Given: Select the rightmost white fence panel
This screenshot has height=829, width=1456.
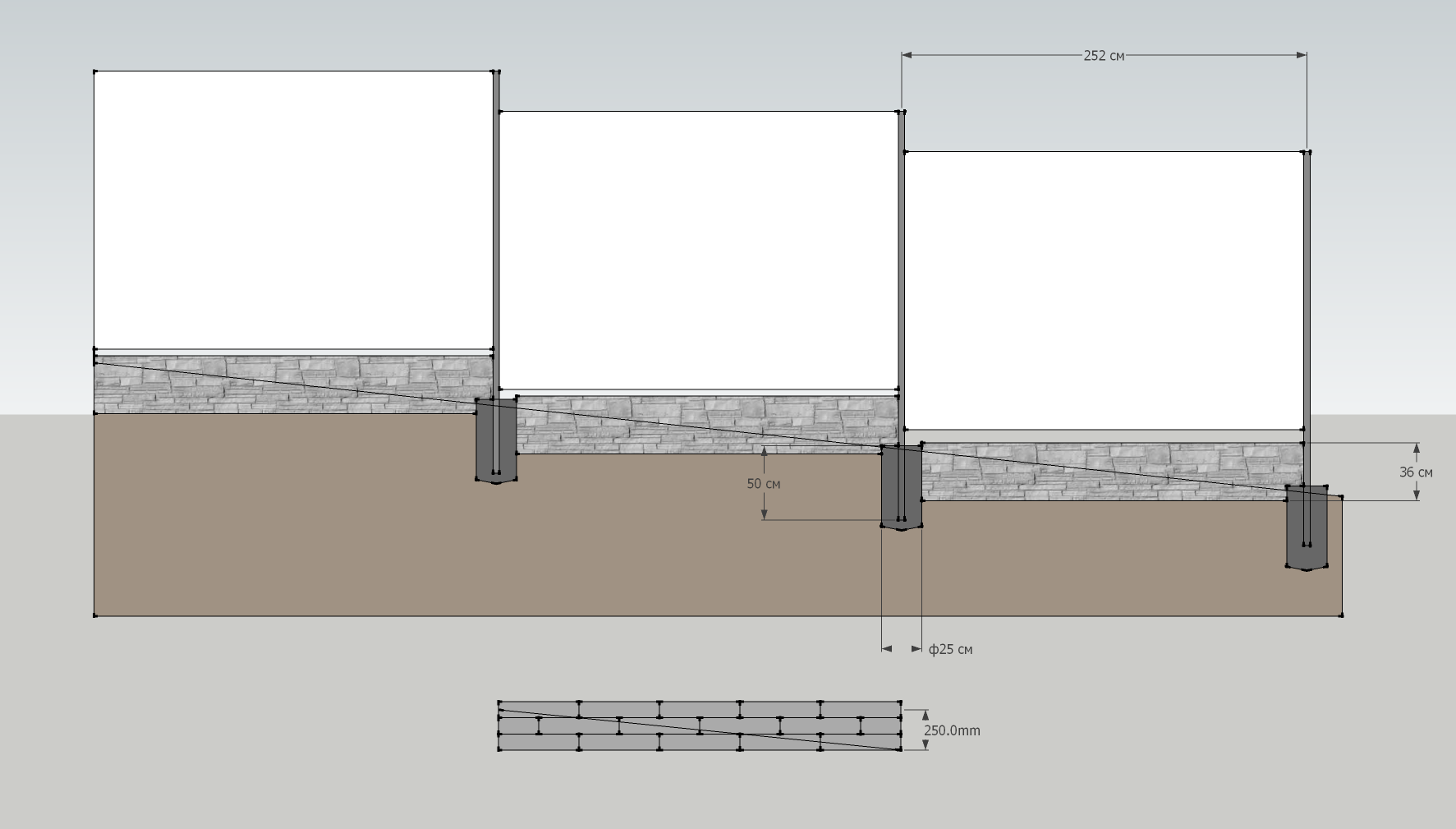Looking at the screenshot, I should pos(1103,289).
